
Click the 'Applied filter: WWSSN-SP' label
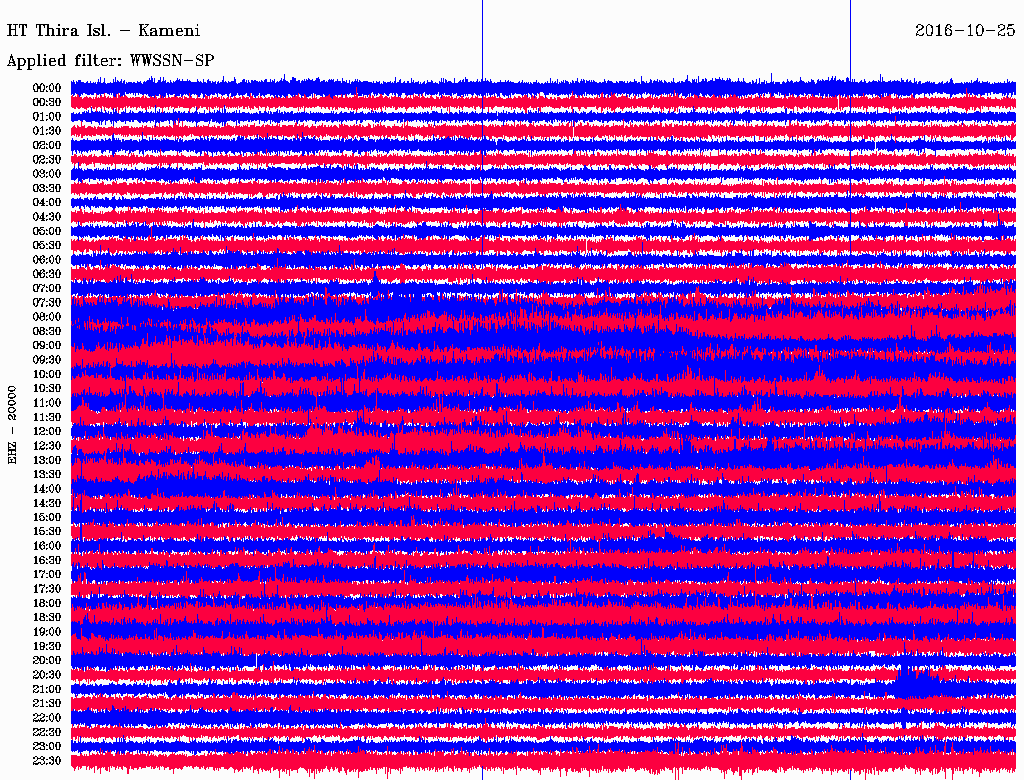(110, 61)
